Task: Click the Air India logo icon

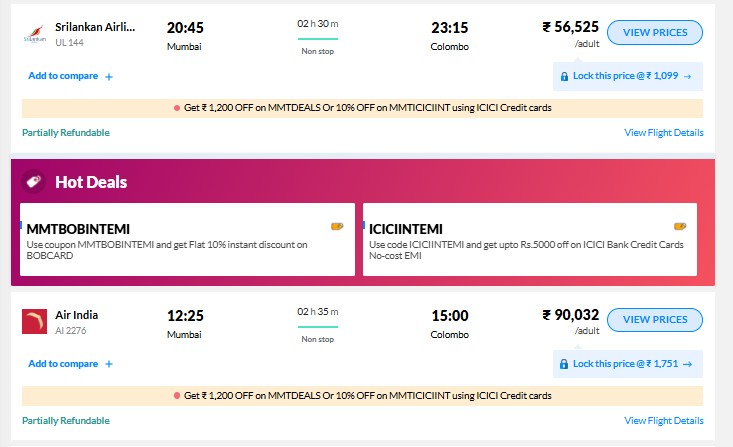Action: coord(34,321)
